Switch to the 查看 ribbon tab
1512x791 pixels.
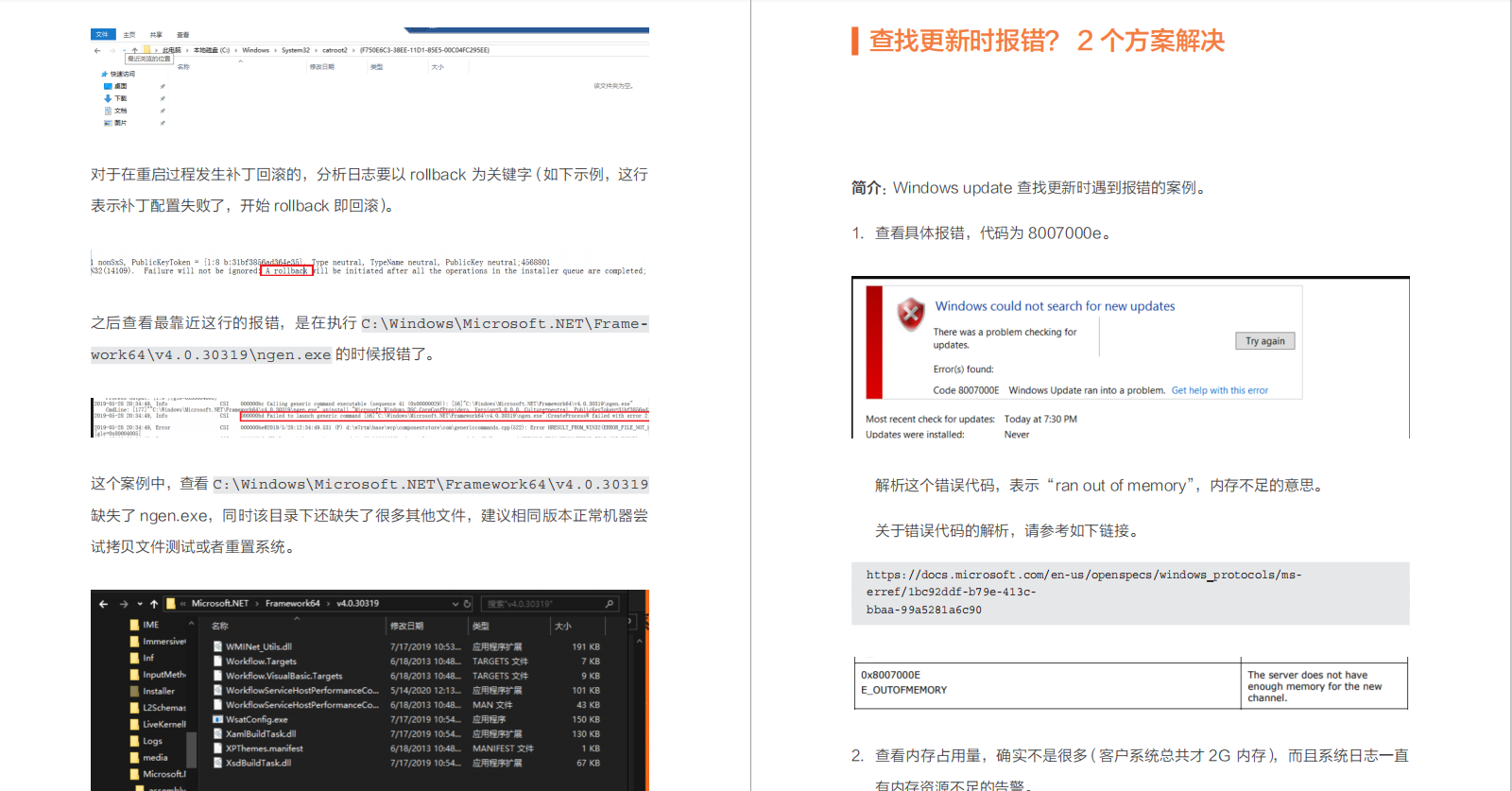[x=182, y=35]
